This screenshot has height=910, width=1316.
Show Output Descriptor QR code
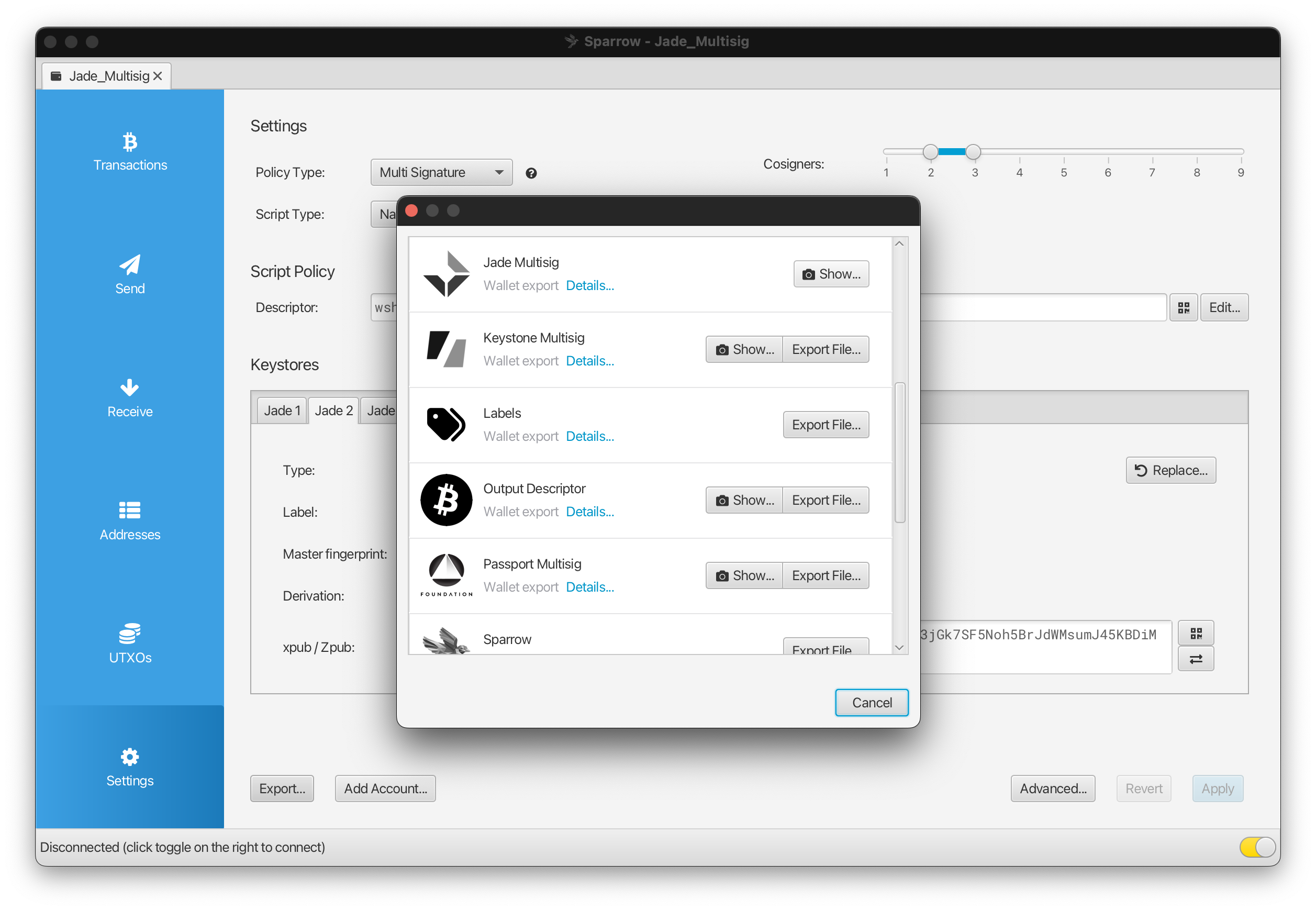pos(744,500)
